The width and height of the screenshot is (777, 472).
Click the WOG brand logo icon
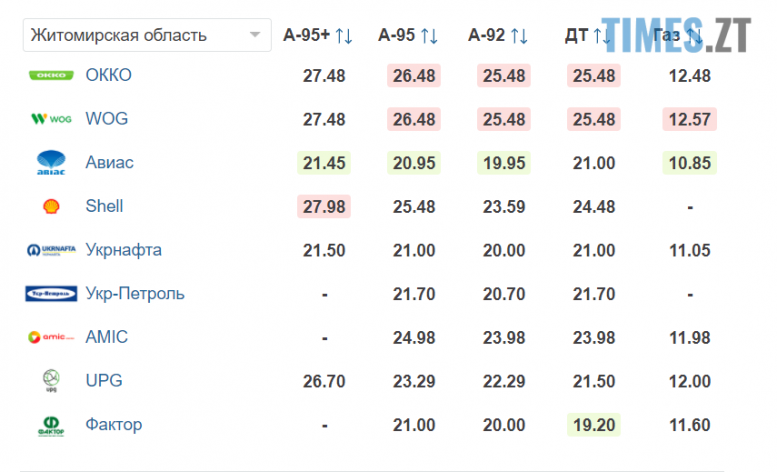point(51,119)
